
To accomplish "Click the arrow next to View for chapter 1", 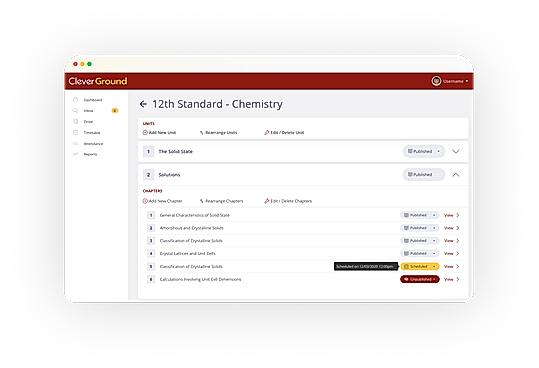I will [458, 215].
